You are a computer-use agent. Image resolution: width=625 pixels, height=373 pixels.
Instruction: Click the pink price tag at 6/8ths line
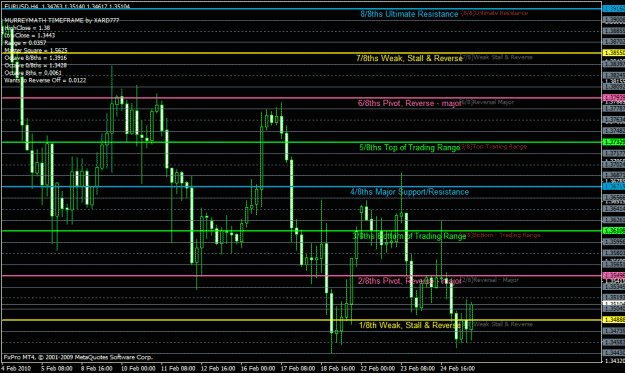click(x=613, y=98)
